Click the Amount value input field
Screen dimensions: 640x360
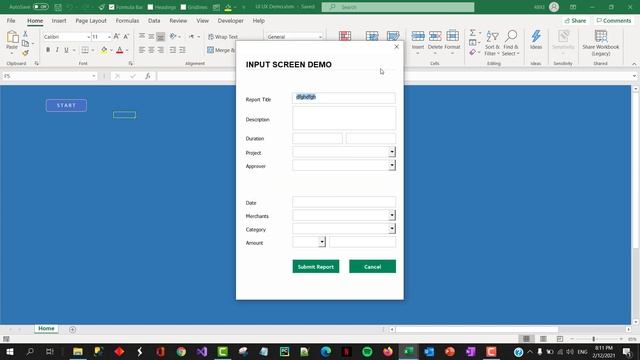(362, 242)
